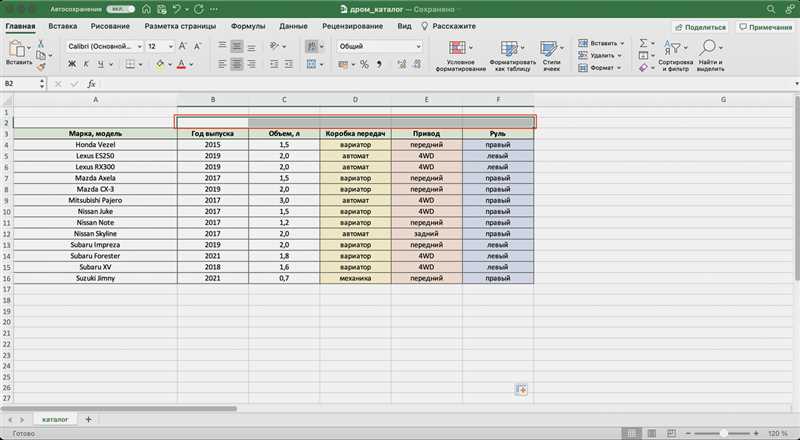Screen dimensions: 800x440
Task: Open the Данные ribbon tab
Action: (x=293, y=26)
